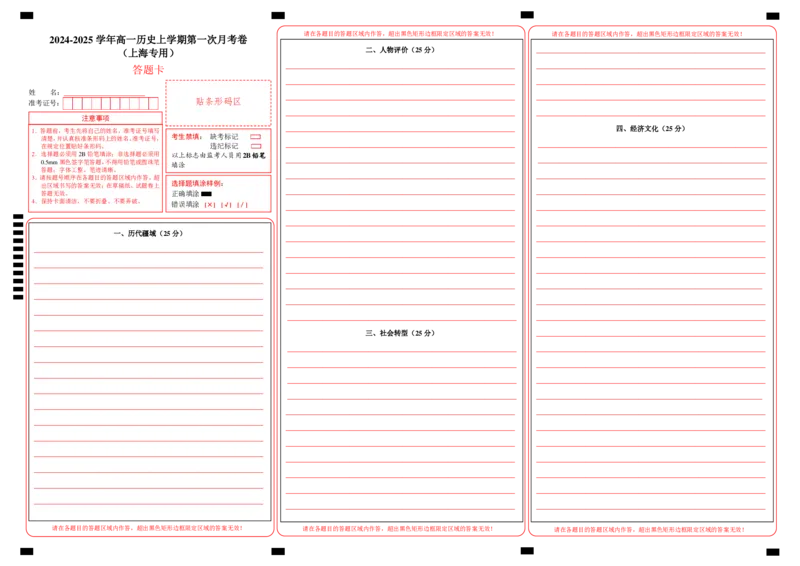Image resolution: width=800 pixels, height=566 pixels.
Task: Click the 缺考标记 checkbox box
Action: tap(255, 136)
